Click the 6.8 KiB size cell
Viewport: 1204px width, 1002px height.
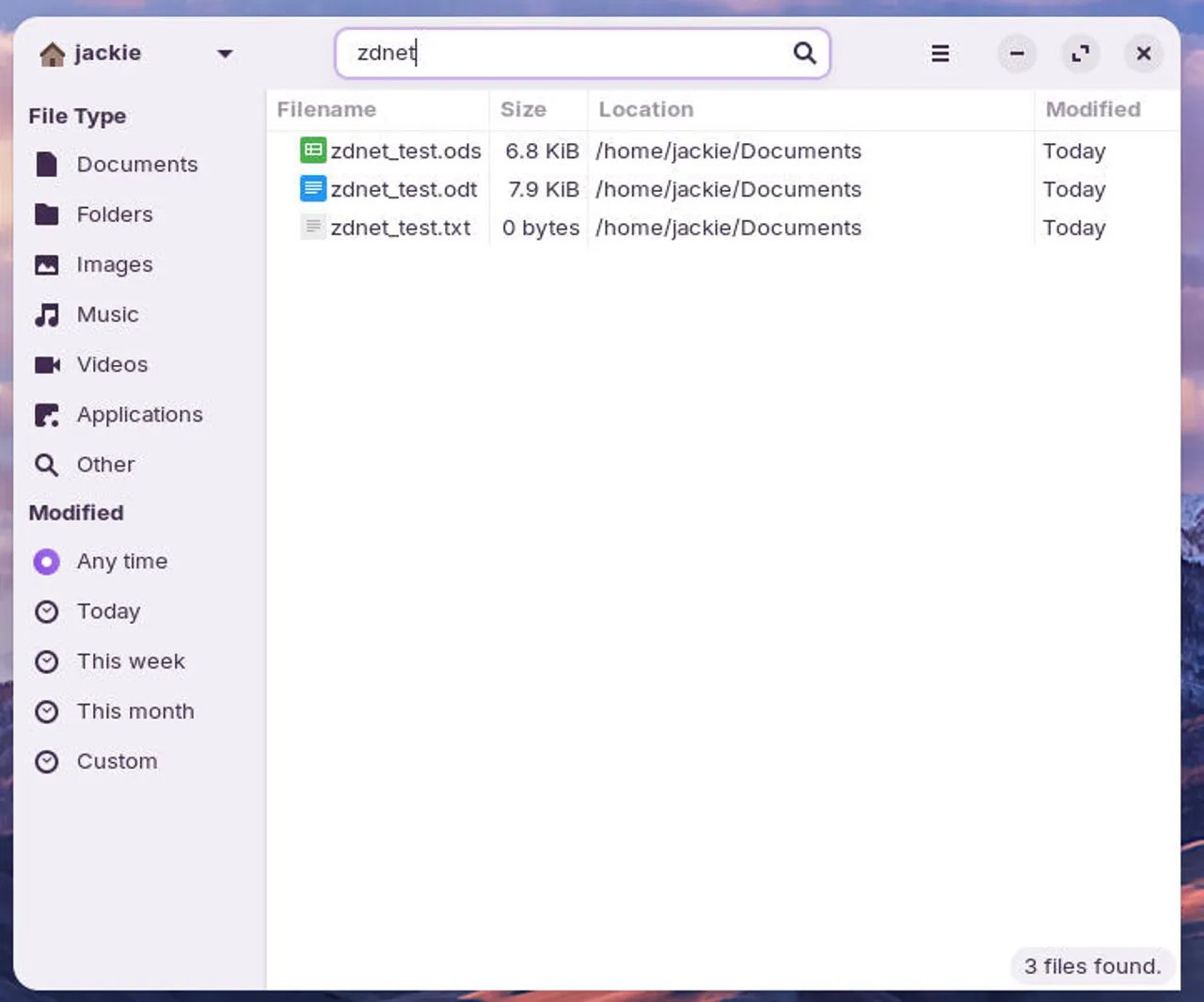(542, 151)
